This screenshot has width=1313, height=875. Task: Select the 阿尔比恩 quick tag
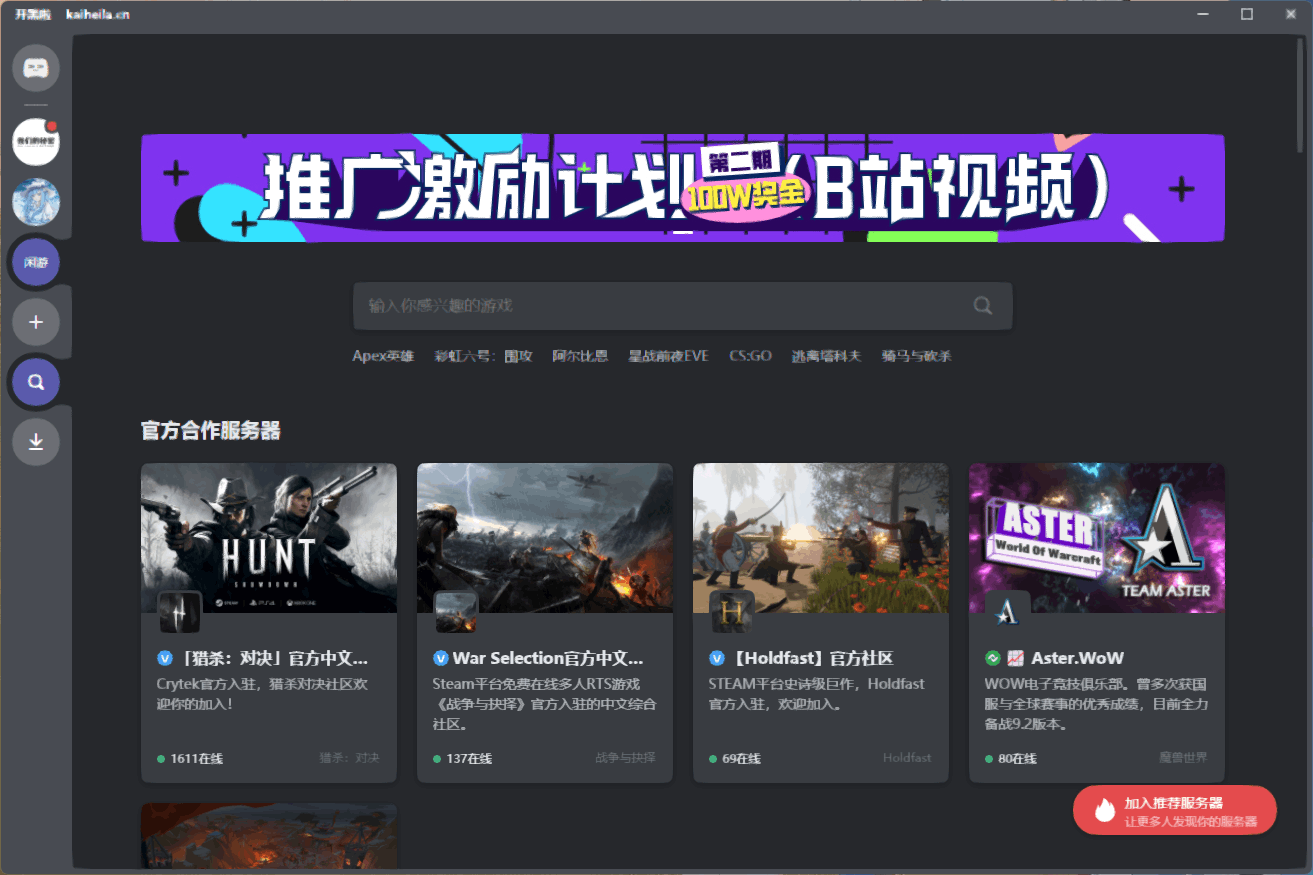(x=580, y=356)
